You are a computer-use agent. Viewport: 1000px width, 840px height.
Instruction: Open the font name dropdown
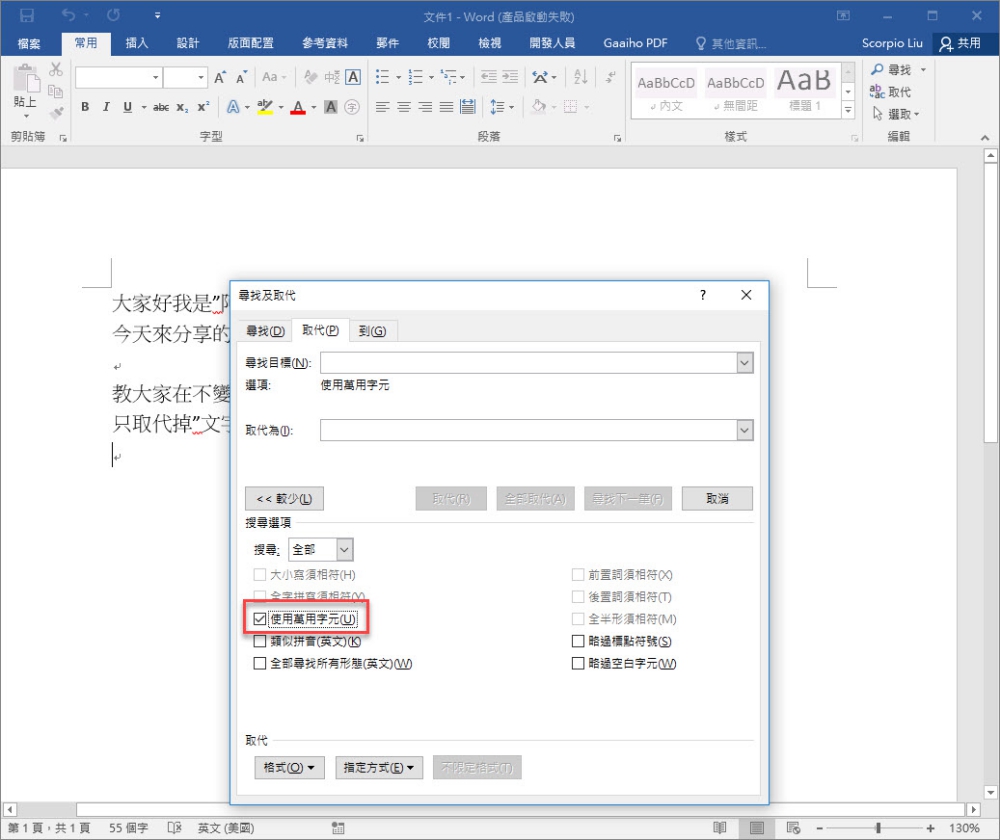coord(156,78)
